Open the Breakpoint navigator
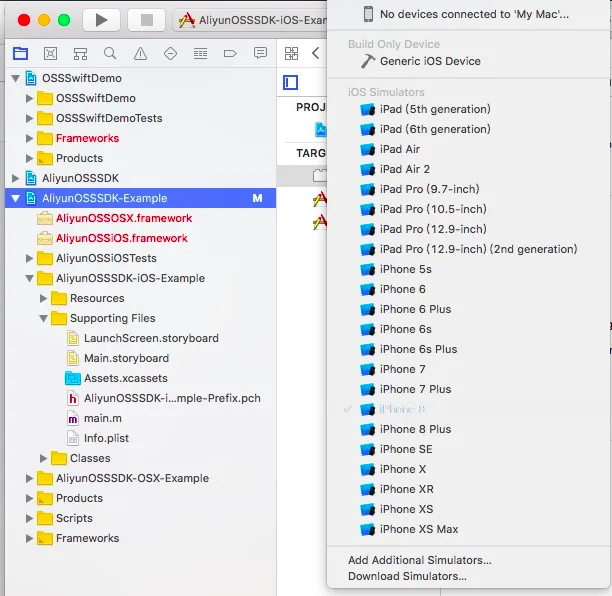The image size is (612, 596). click(x=230, y=53)
